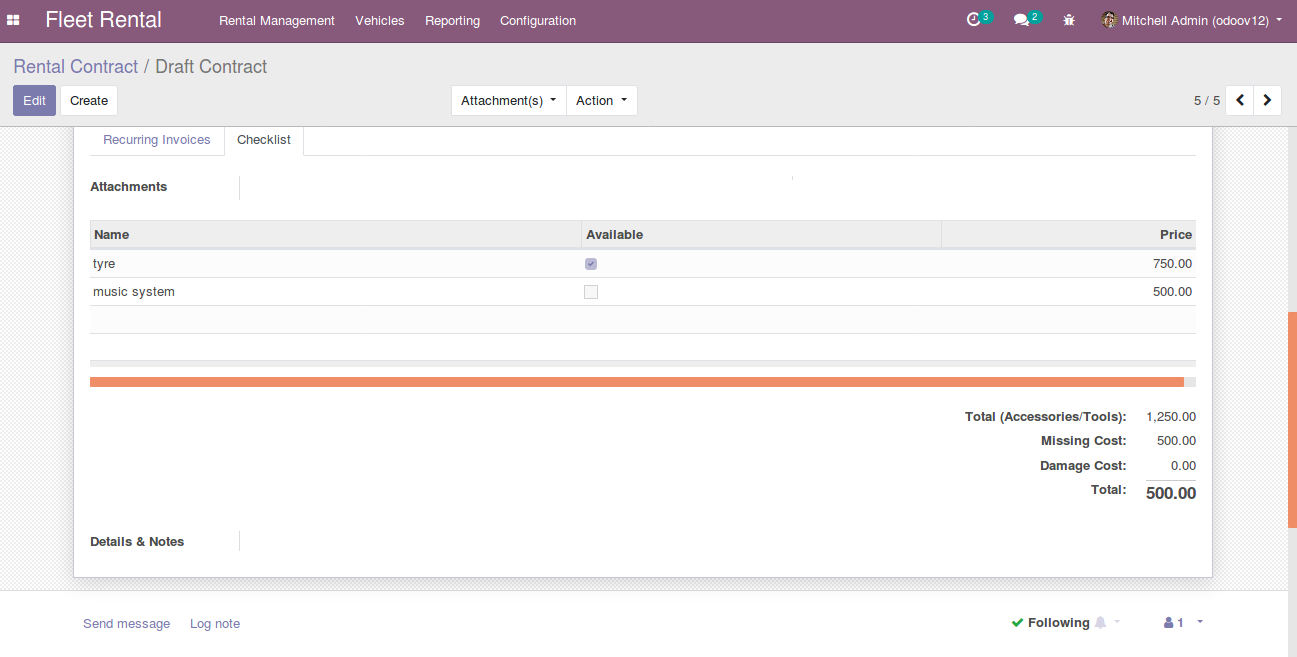Click the orange vertical scrollbar
Viewport: 1297px width, 657px height.
tap(1292, 420)
